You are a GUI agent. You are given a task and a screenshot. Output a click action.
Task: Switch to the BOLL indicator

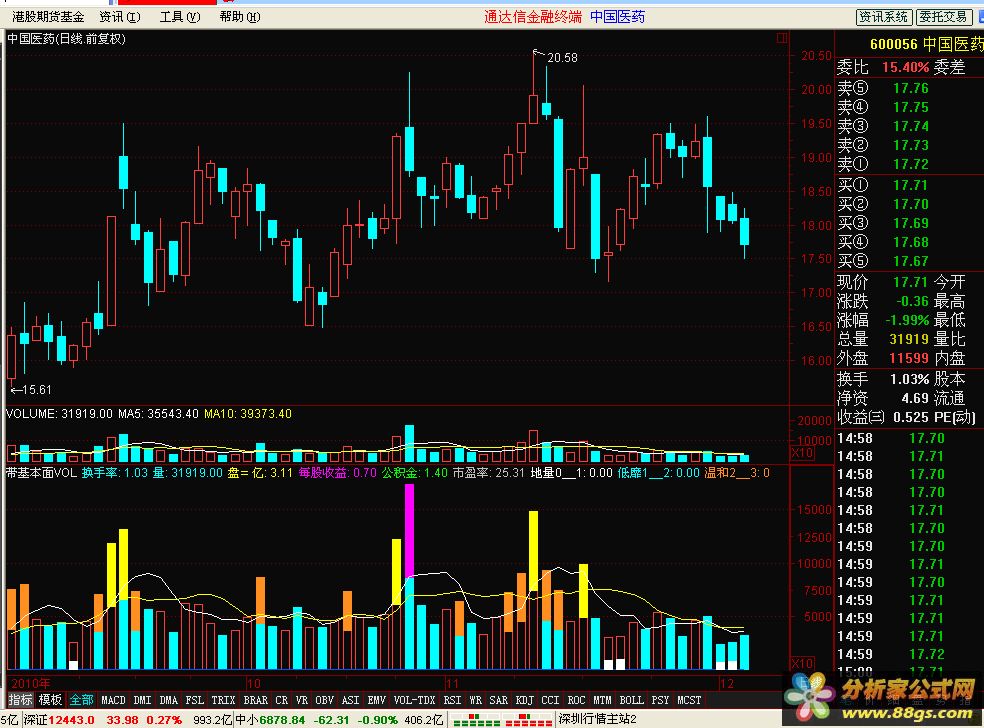pos(631,700)
